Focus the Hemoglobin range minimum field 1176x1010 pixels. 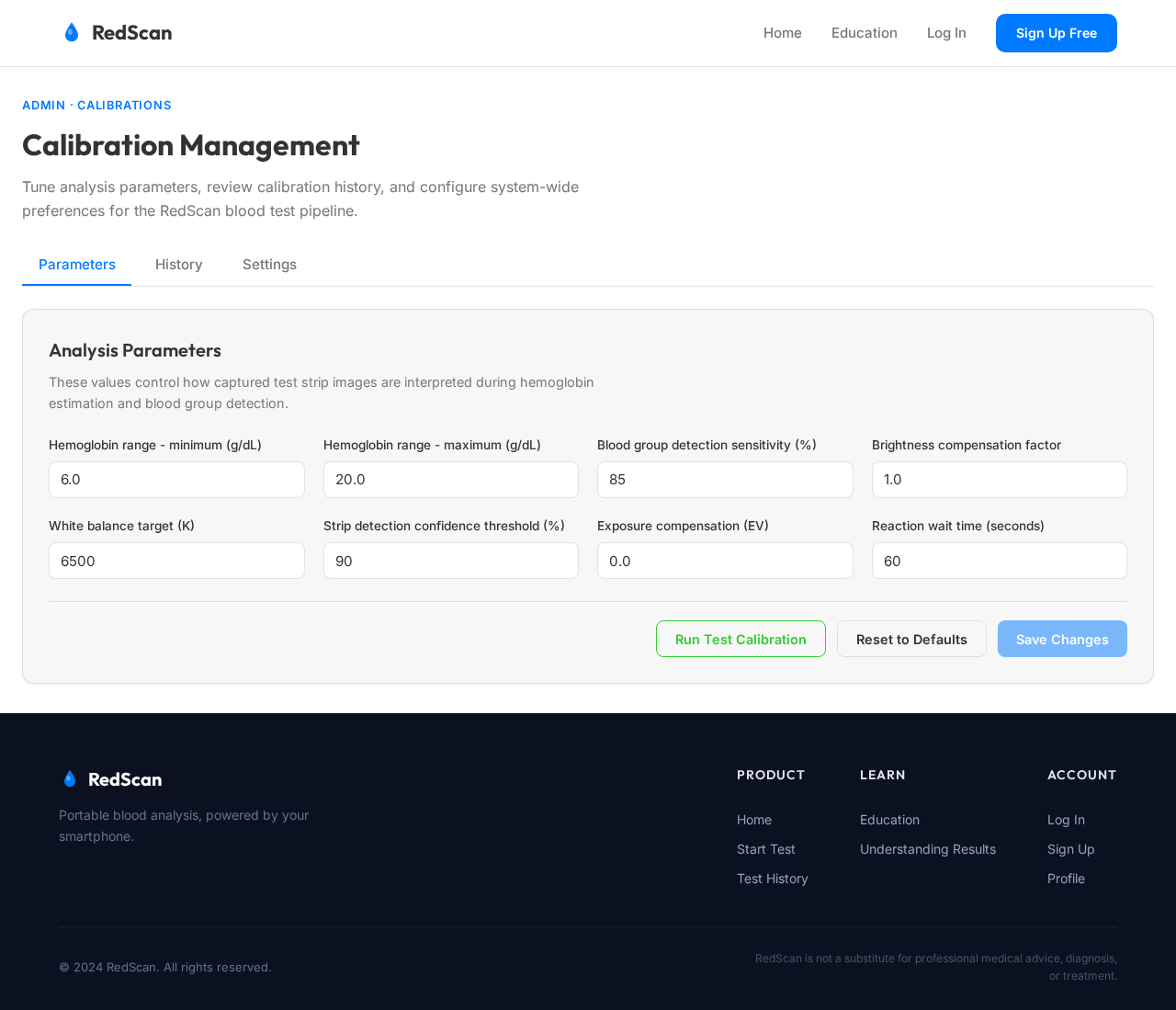click(176, 480)
